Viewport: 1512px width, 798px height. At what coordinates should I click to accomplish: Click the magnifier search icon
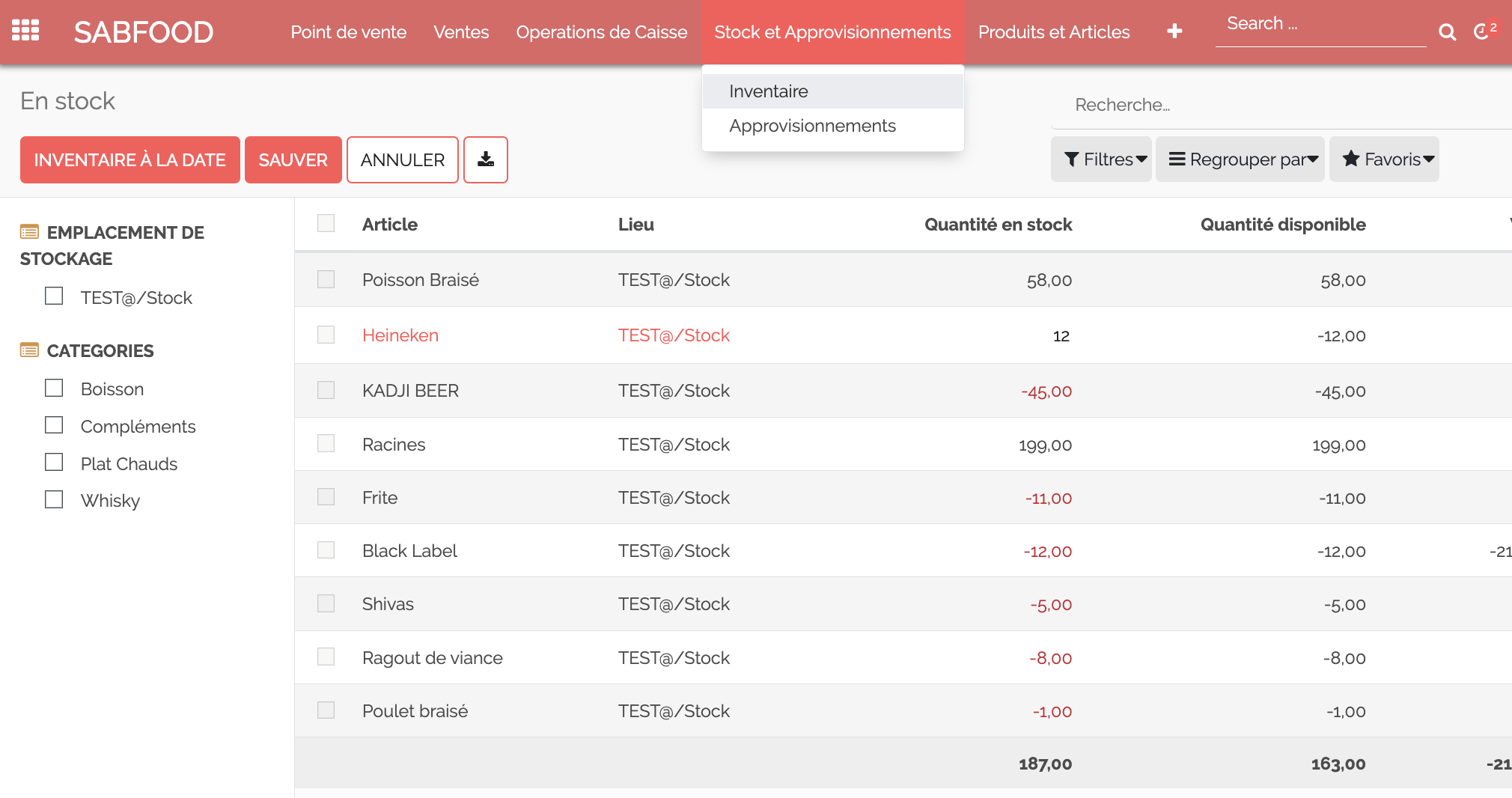point(1447,32)
